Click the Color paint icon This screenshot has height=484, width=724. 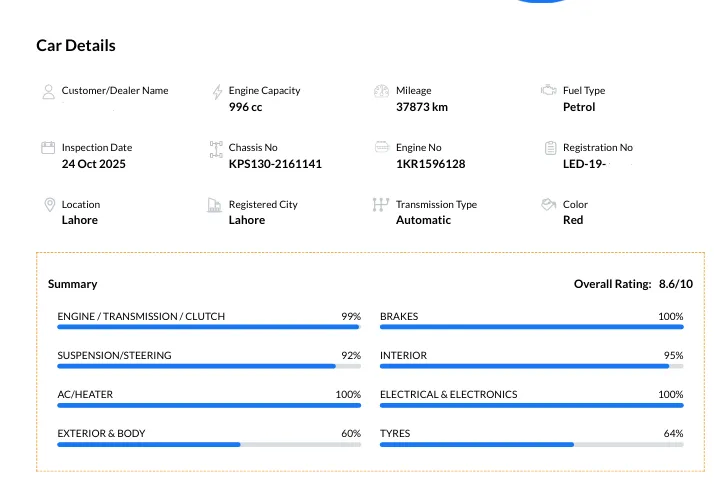point(548,204)
